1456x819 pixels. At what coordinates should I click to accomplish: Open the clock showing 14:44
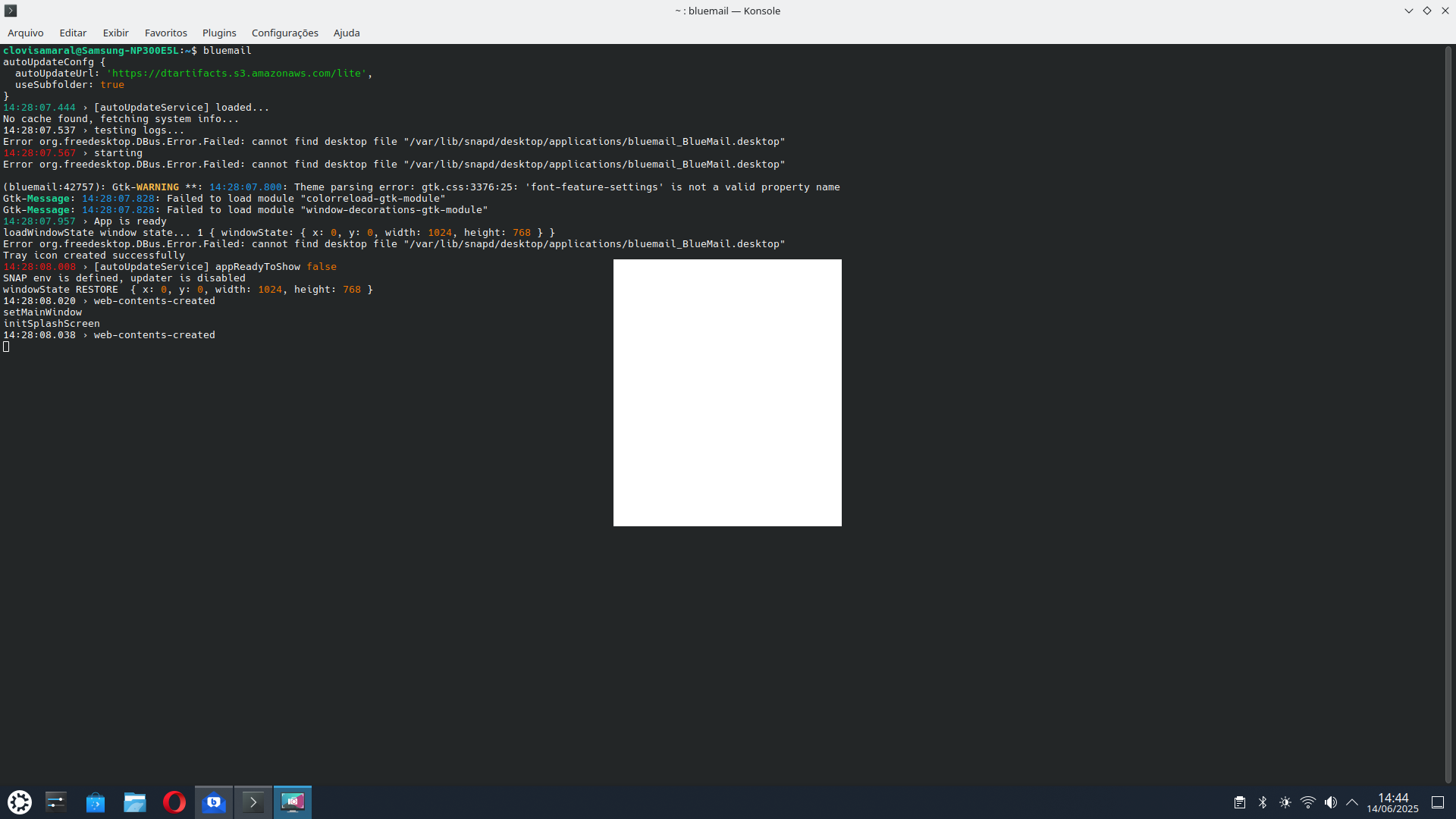point(1392,802)
